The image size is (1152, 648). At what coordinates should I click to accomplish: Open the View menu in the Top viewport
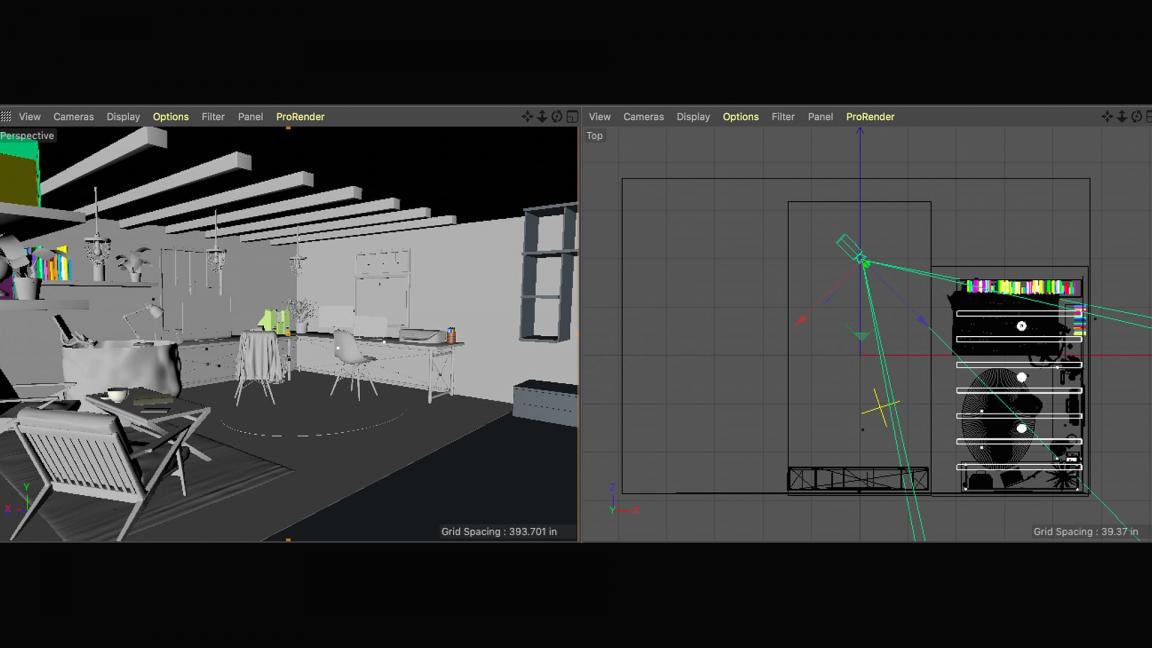tap(600, 117)
